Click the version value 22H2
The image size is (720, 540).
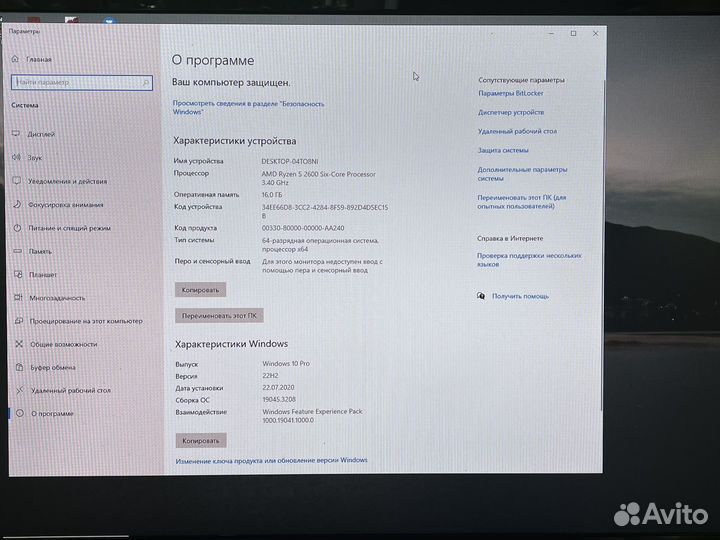(270, 375)
